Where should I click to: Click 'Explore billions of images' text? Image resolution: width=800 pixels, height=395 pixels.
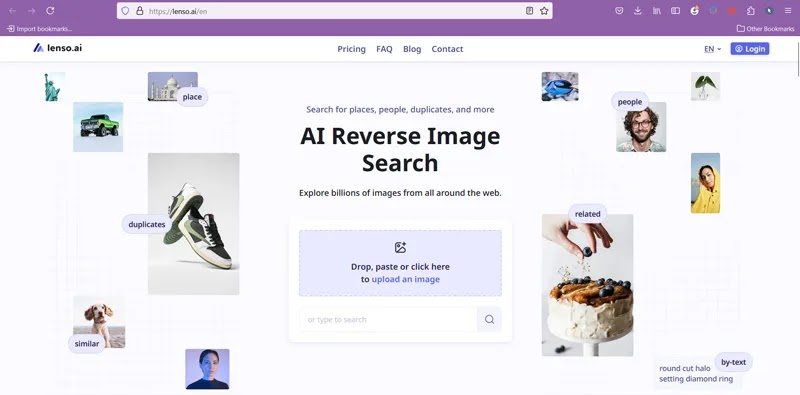click(400, 193)
